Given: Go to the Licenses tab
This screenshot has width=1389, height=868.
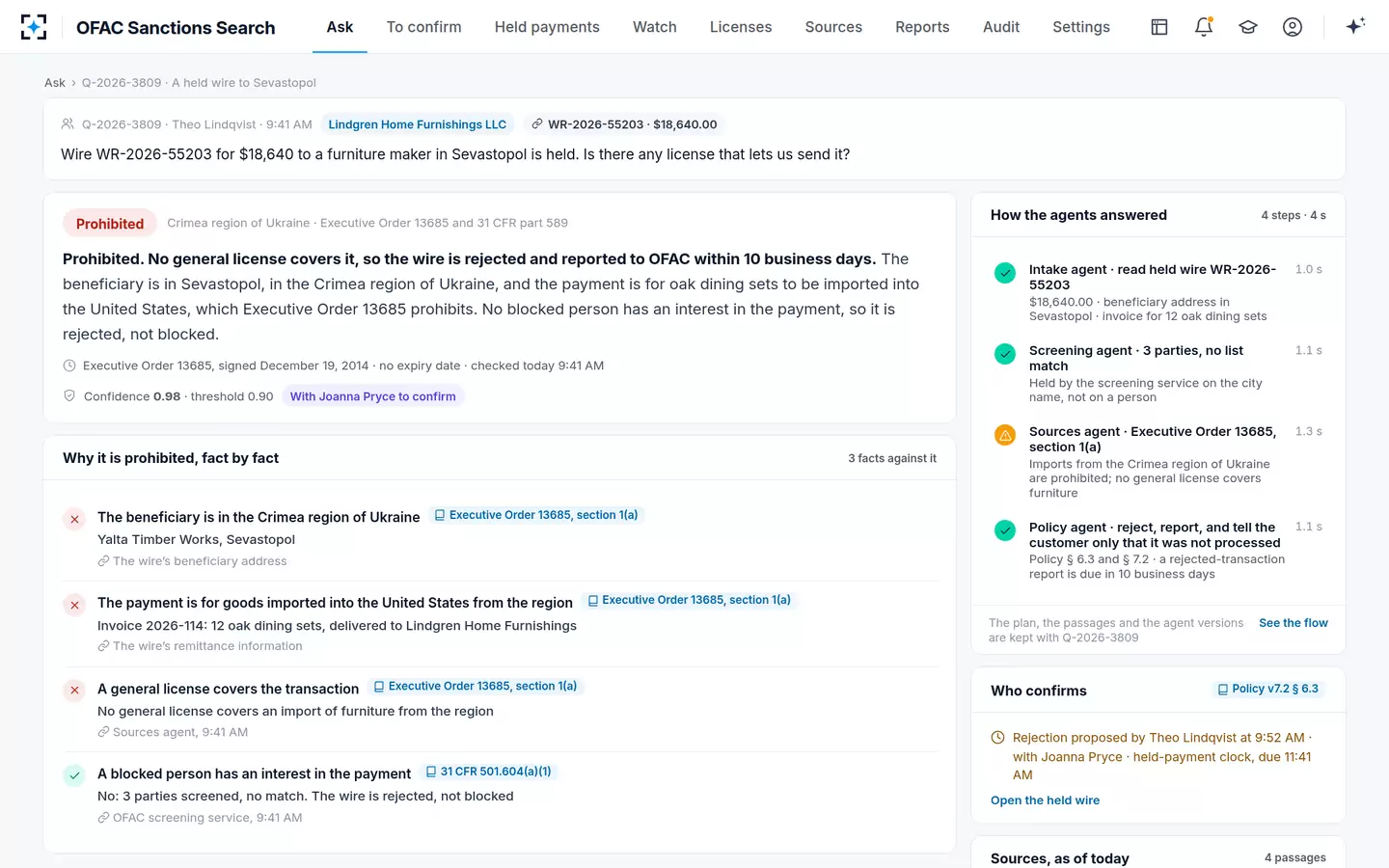Looking at the screenshot, I should [x=741, y=27].
